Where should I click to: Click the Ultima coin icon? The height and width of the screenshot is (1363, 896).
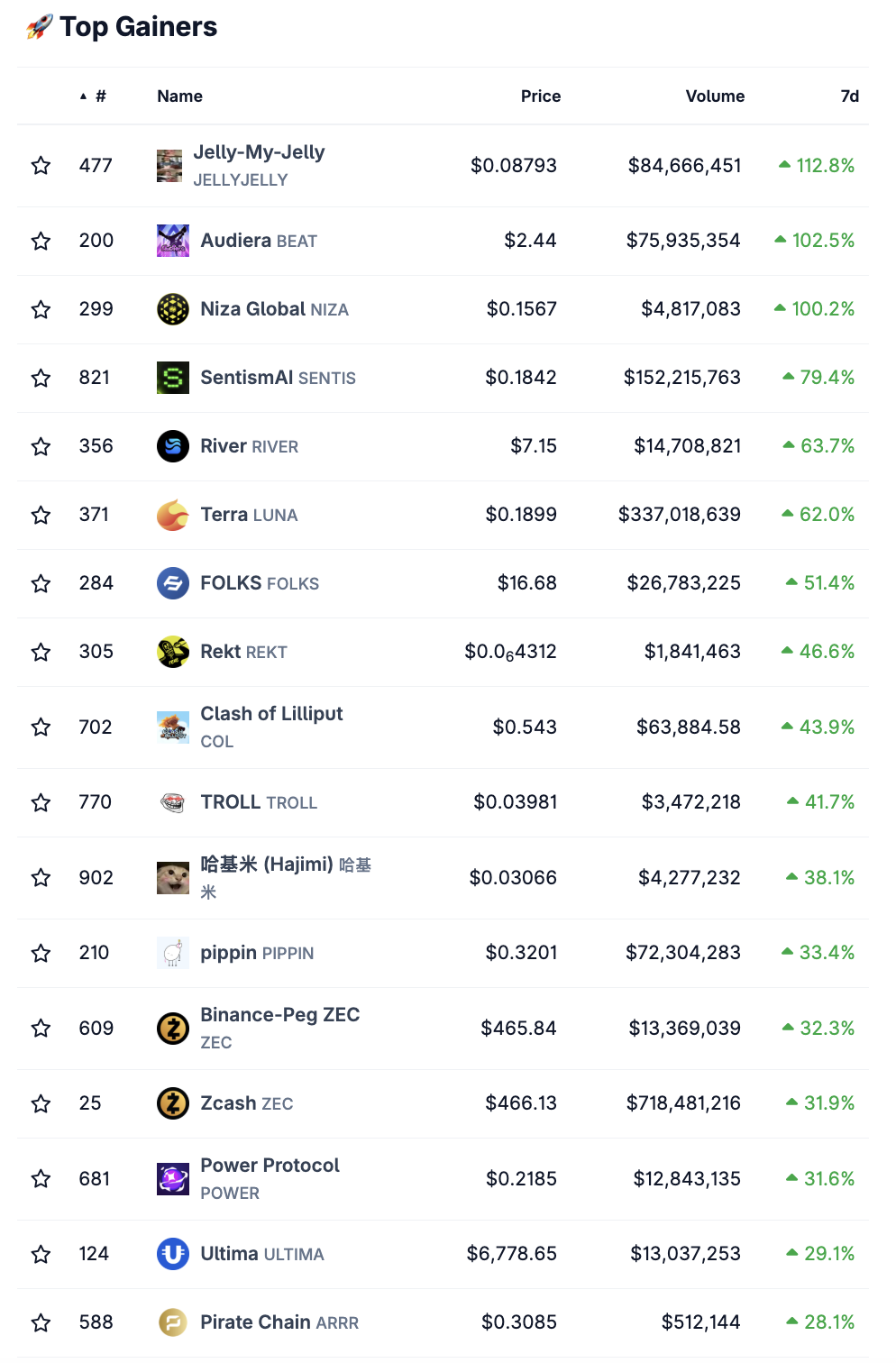pyautogui.click(x=172, y=1254)
